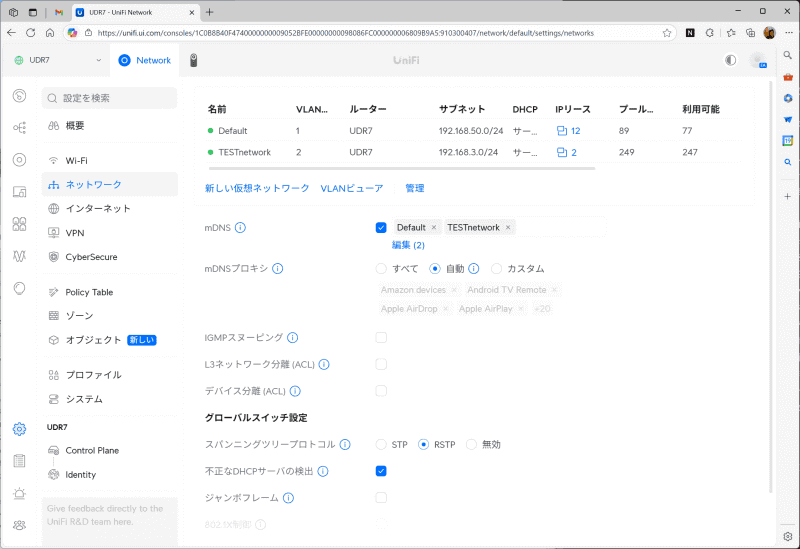Enable IGMPスヌーピング checkbox
Viewport: 800px width, 549px height.
coord(381,337)
